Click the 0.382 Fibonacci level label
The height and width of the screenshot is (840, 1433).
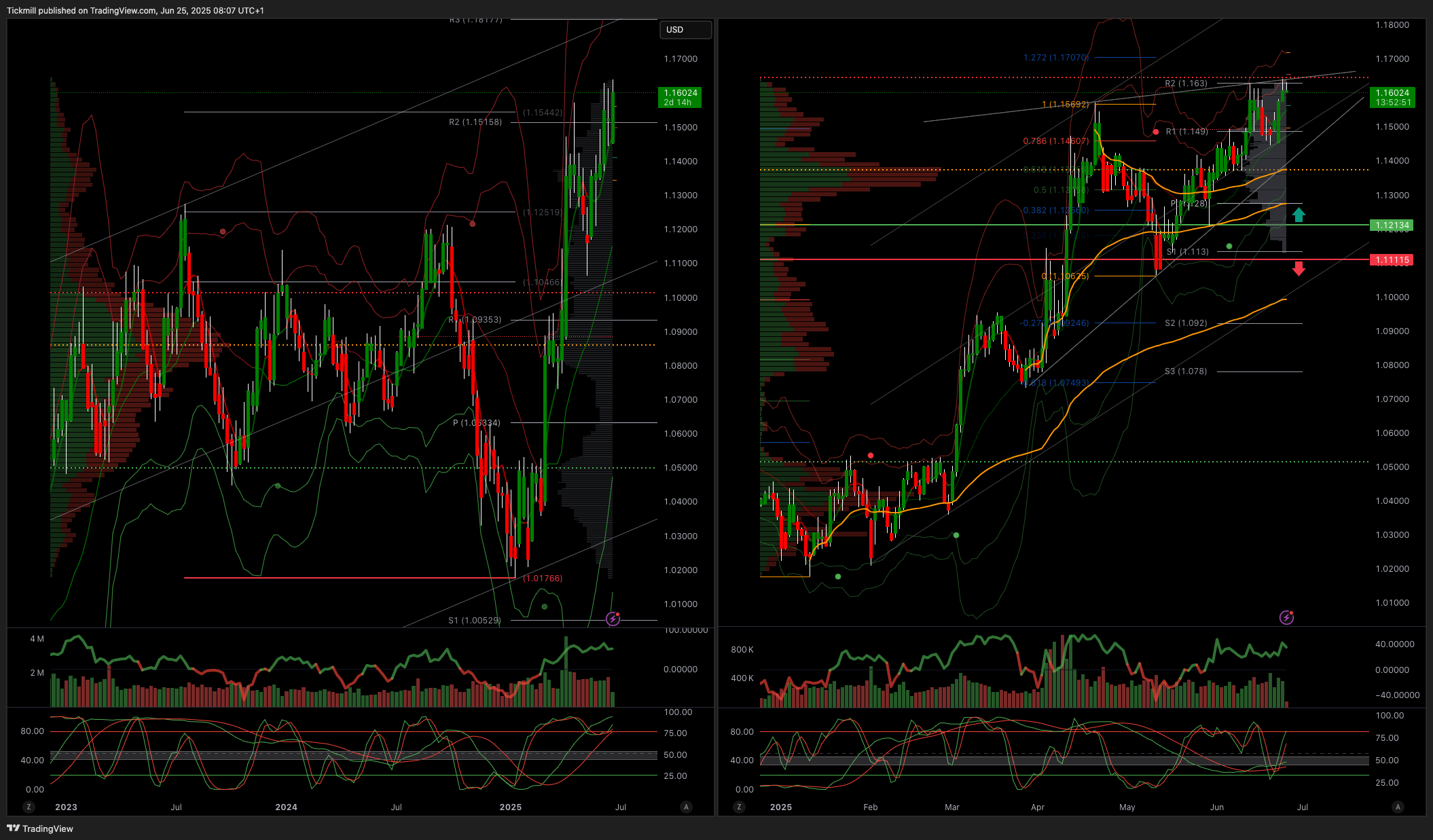coord(1056,211)
